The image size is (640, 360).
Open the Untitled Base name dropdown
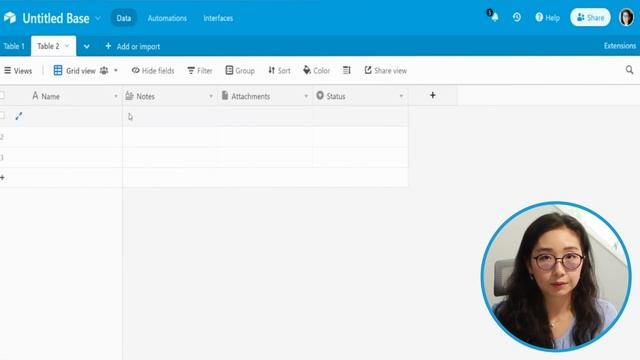[98, 18]
